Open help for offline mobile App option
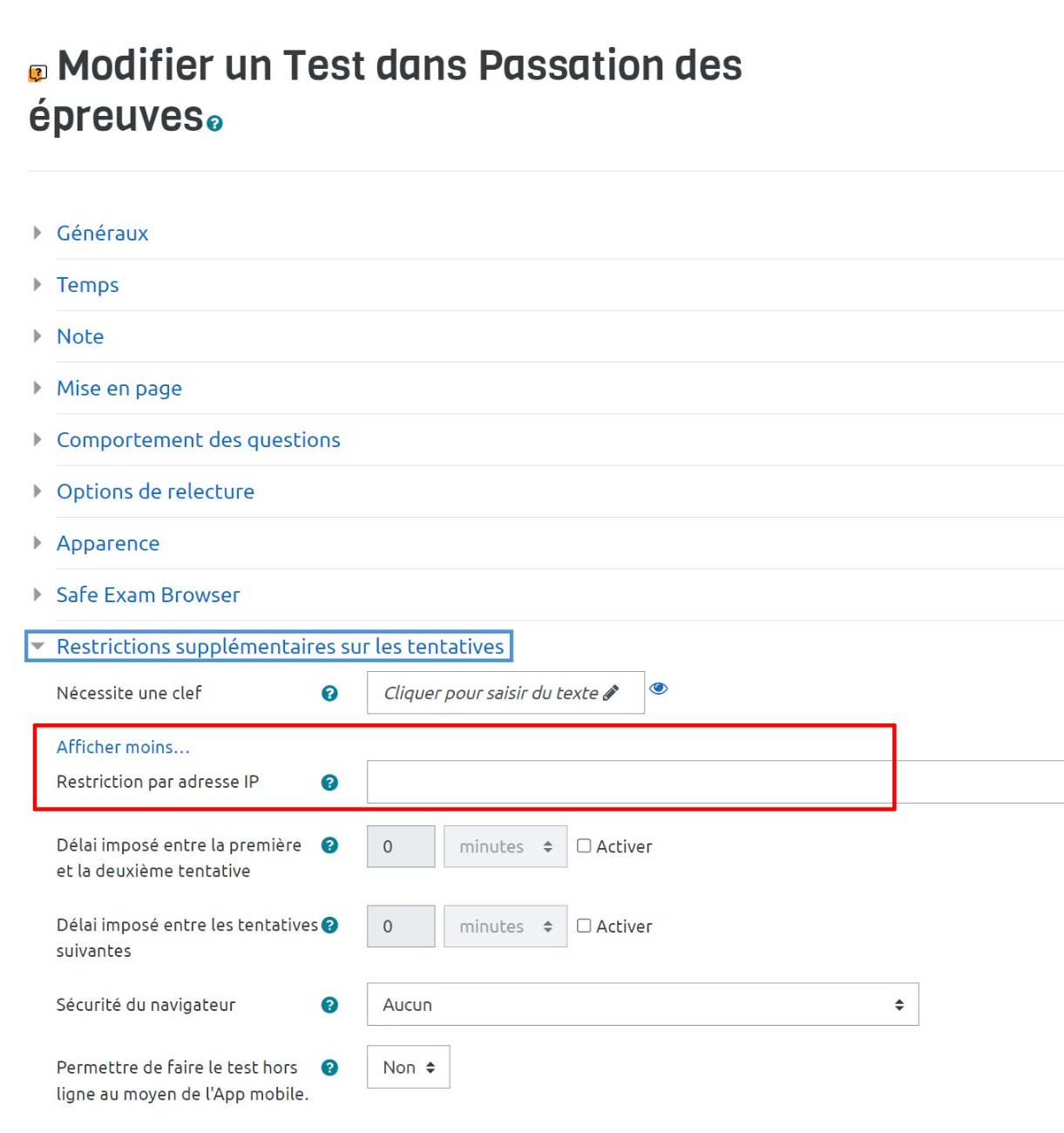The height and width of the screenshot is (1133, 1064). point(329,1068)
